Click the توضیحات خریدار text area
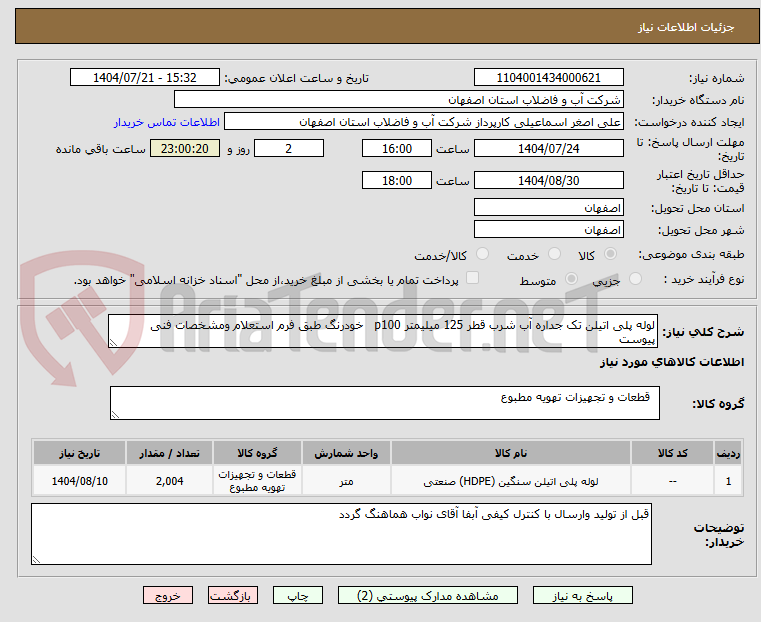 (341, 534)
